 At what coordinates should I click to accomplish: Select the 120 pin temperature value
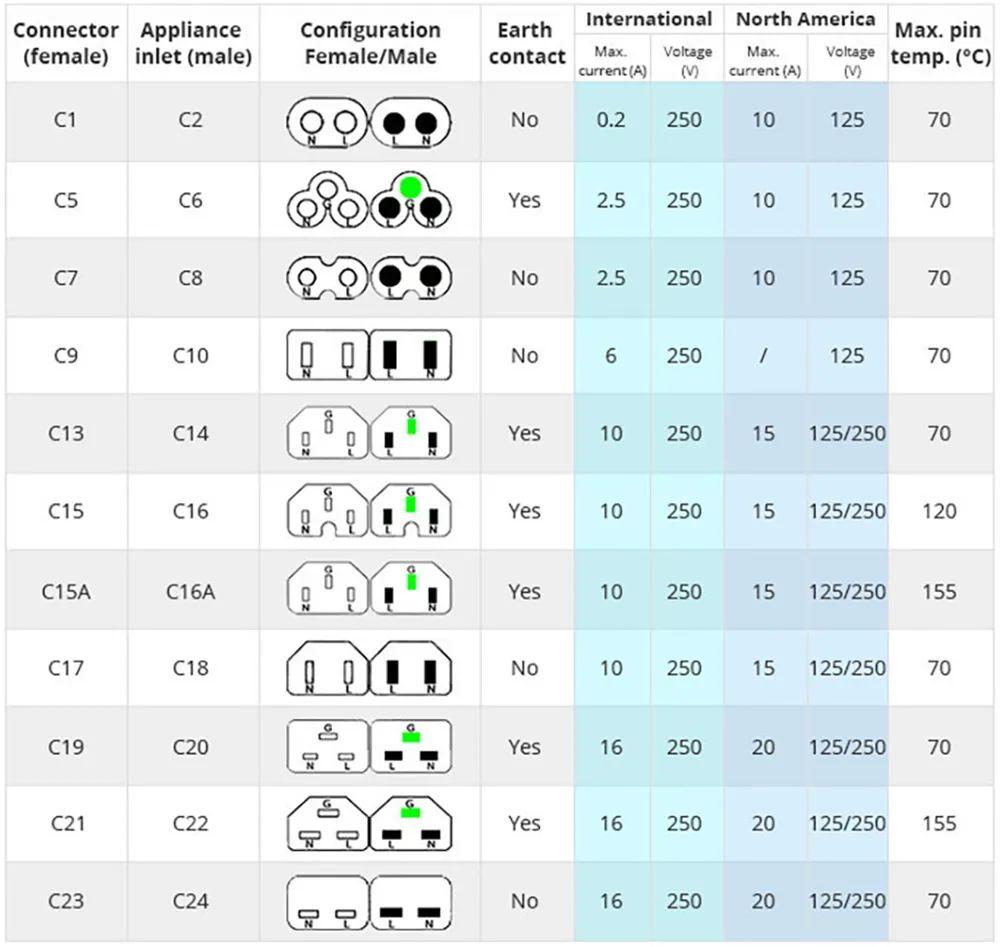coord(939,511)
